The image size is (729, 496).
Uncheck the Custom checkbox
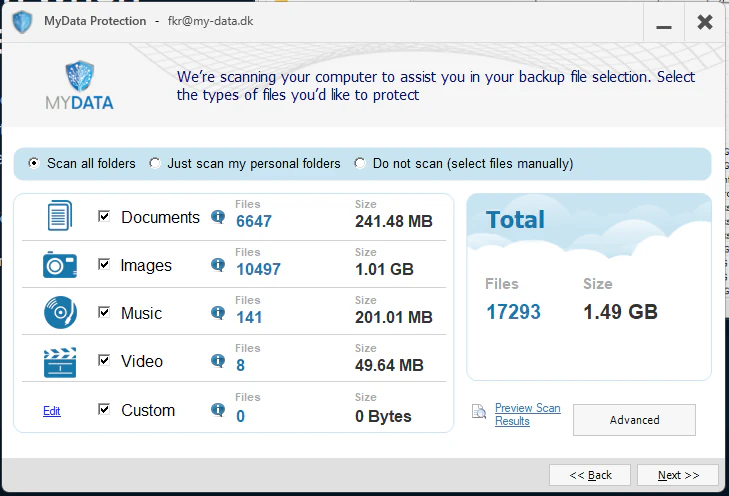pyautogui.click(x=104, y=409)
